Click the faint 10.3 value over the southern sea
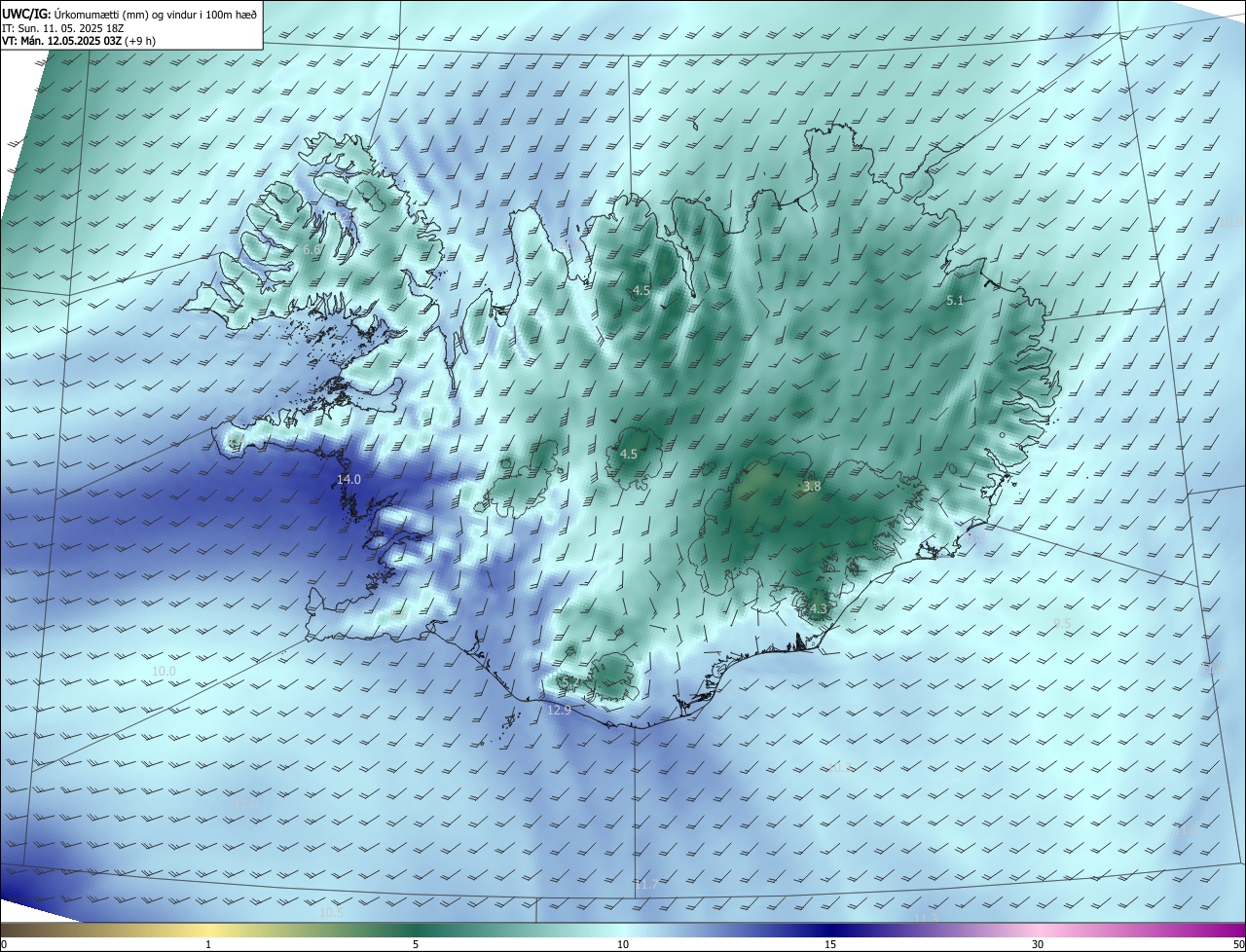Screen dimensions: 1246x952 (x=839, y=768)
